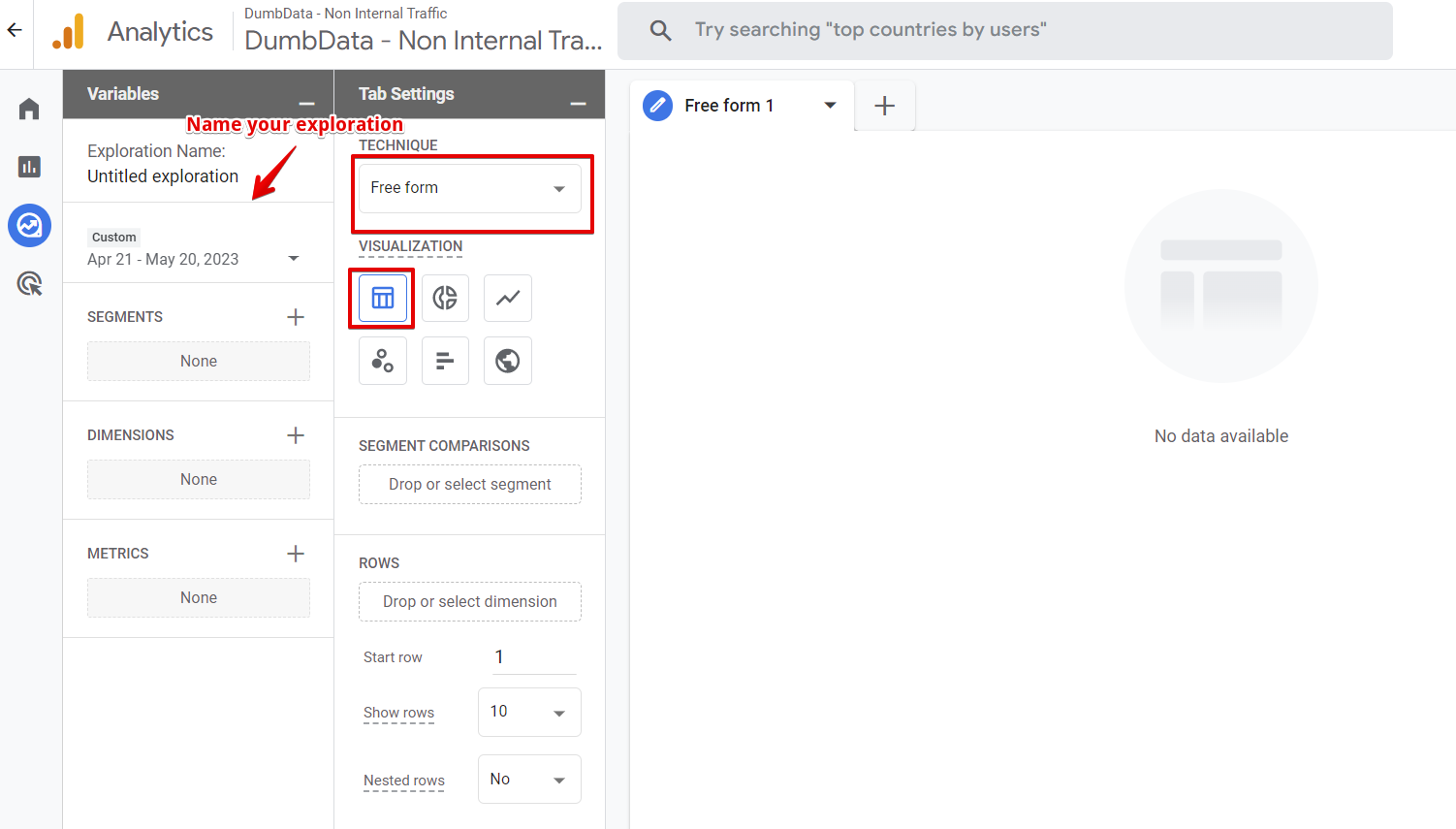This screenshot has height=829, width=1456.
Task: Open Advertising from the left sidebar
Action: (29, 284)
